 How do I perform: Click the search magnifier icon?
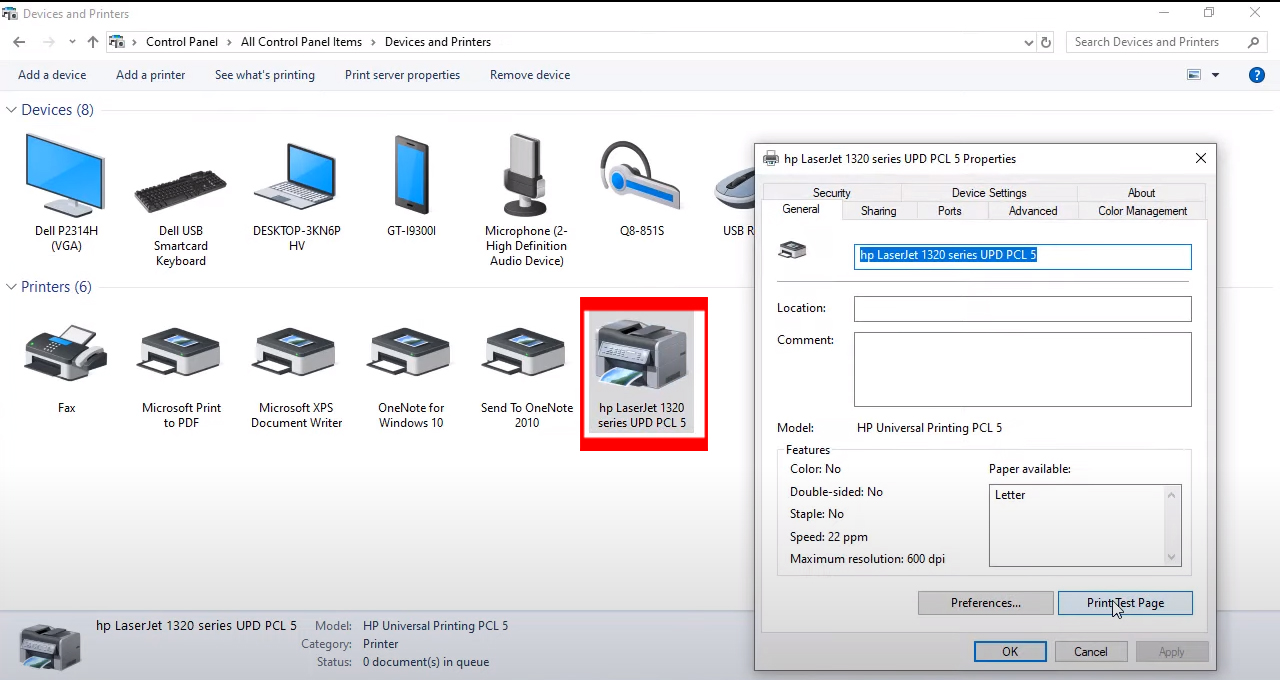coord(1253,42)
